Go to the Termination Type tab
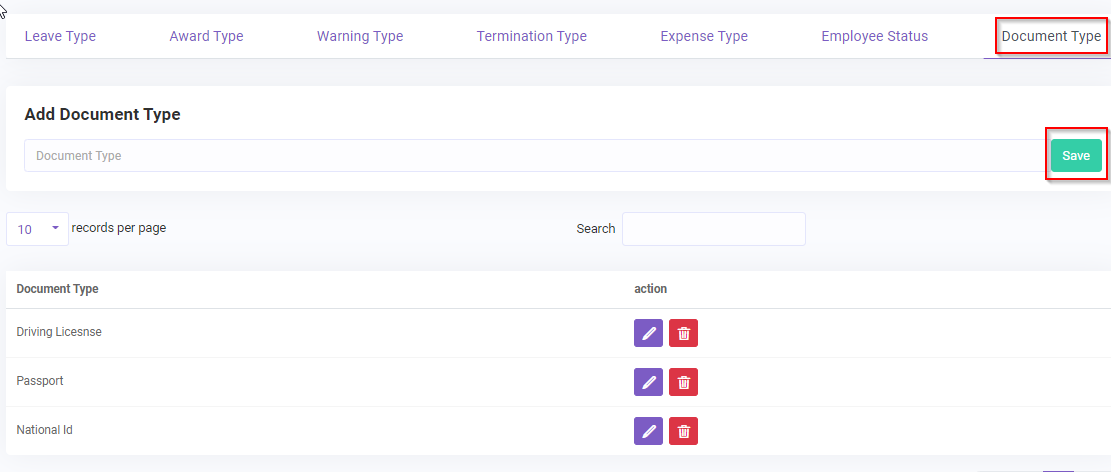This screenshot has height=472, width=1111. click(531, 36)
